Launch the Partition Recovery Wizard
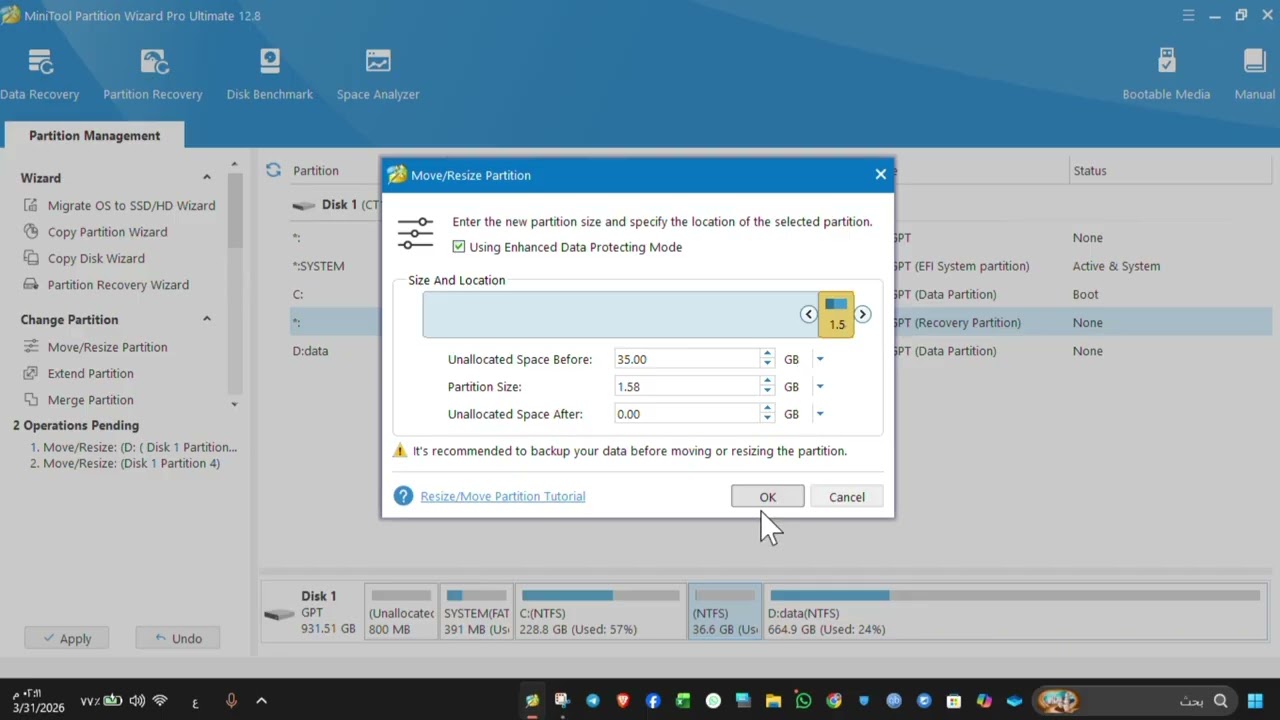 106,285
